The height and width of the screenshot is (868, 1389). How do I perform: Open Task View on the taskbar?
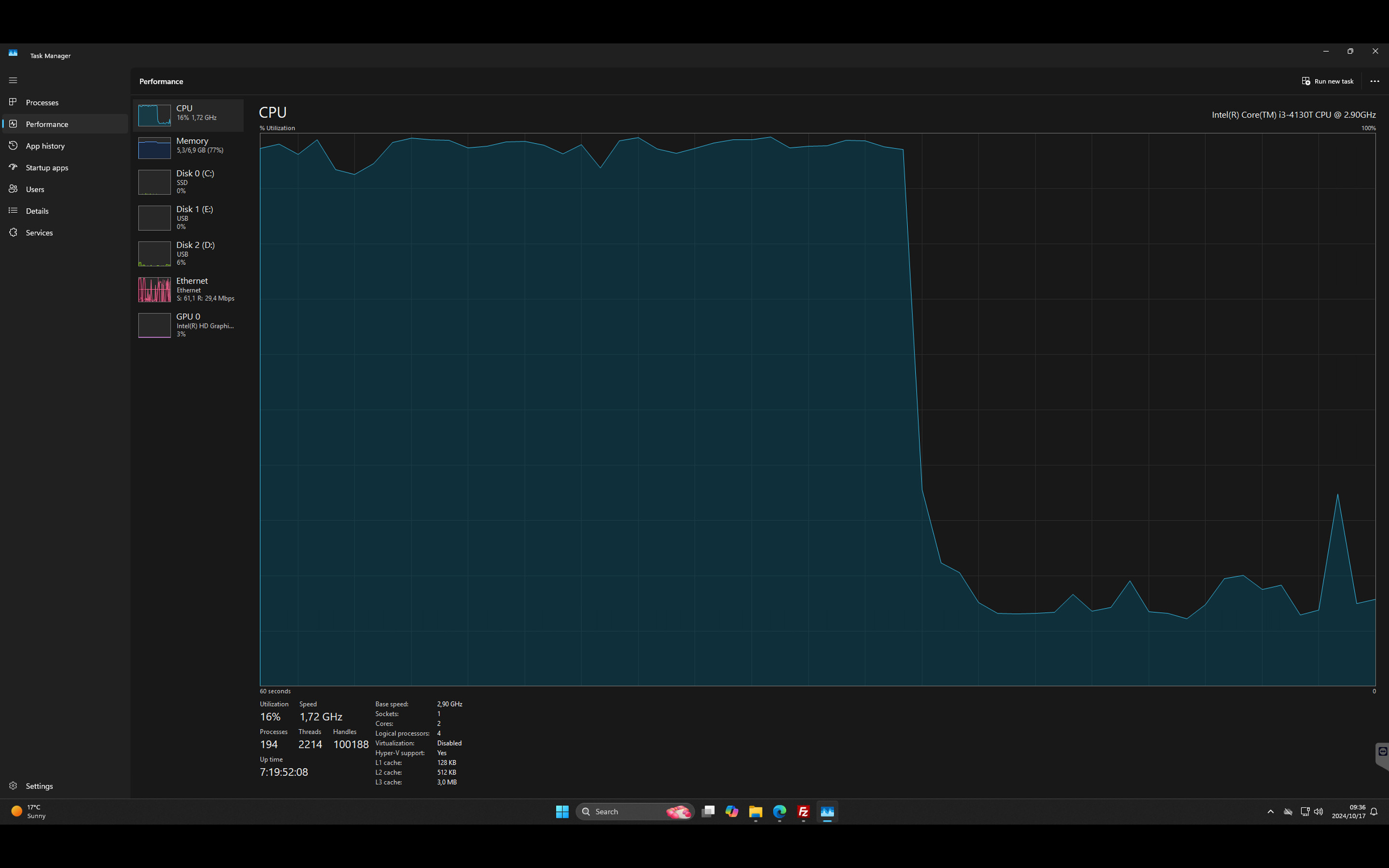click(x=708, y=811)
